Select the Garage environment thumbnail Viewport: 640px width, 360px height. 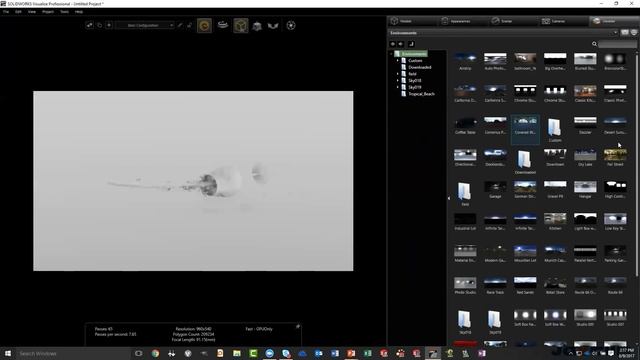tap(495, 190)
